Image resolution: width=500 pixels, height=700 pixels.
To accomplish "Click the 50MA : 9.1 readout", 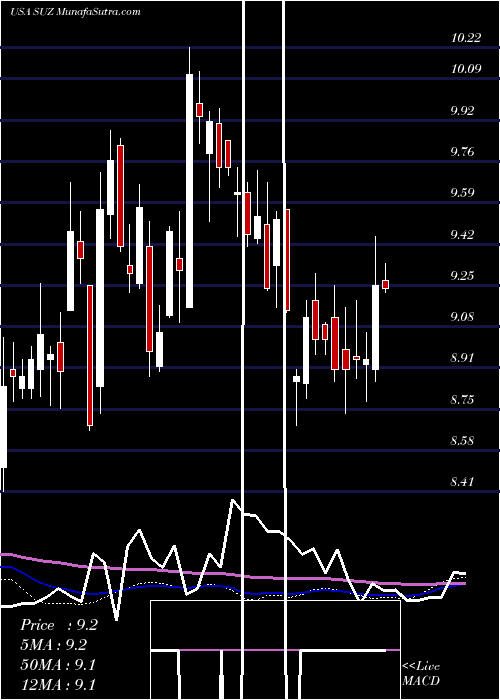I will pos(58,665).
